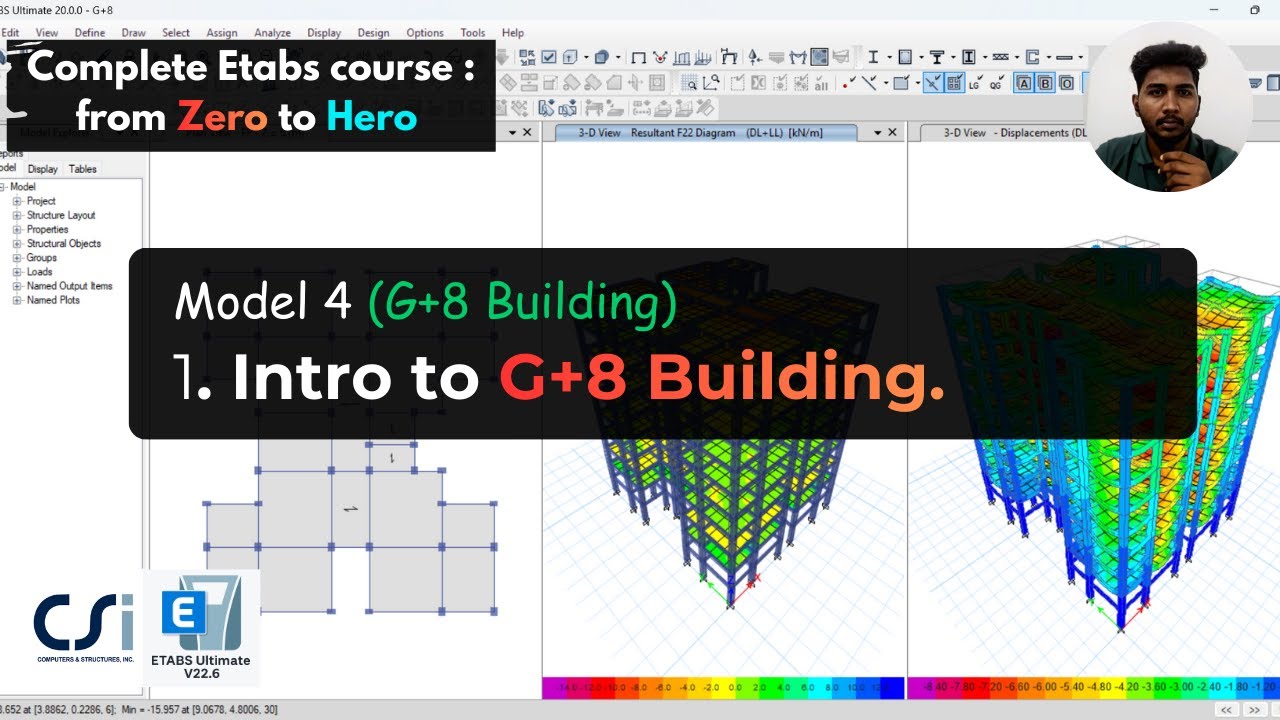The width and height of the screenshot is (1280, 720).
Task: Display shell stresses diagram icon
Action: [703, 57]
